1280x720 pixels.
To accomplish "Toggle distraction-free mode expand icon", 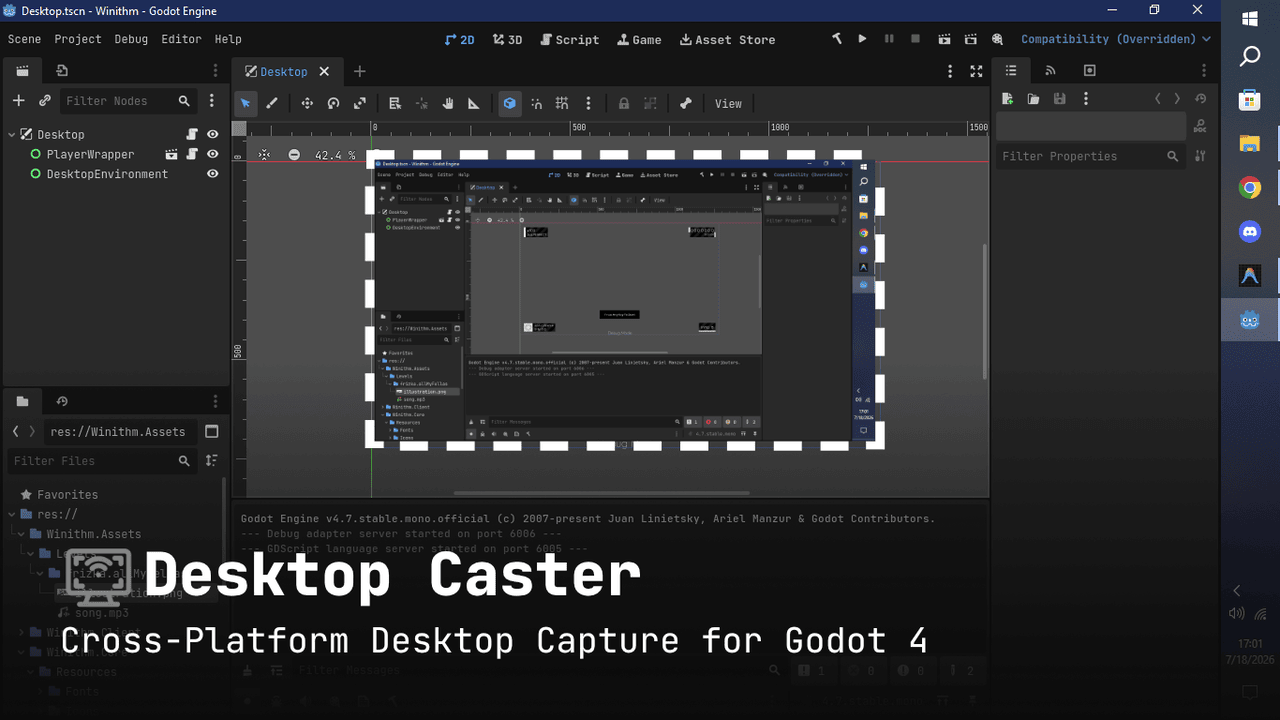I will pos(977,71).
